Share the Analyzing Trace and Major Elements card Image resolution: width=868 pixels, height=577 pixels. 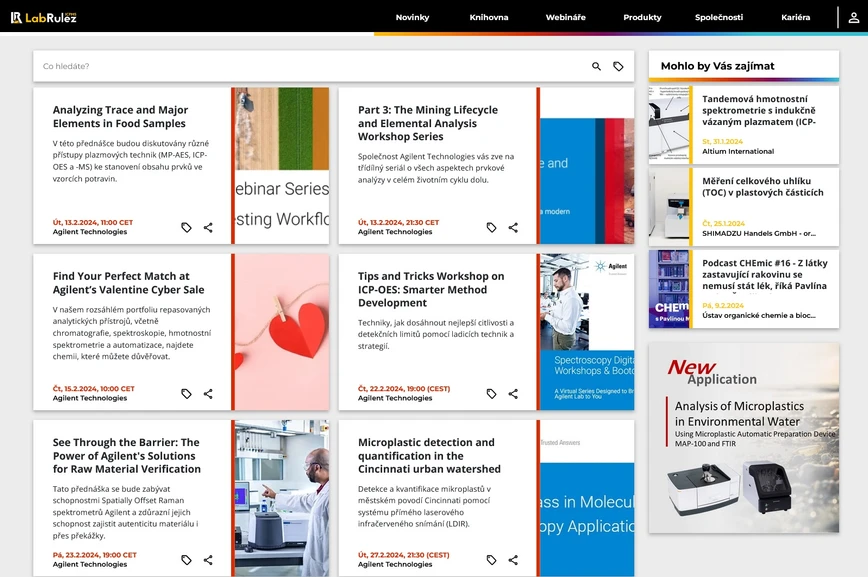coord(208,228)
